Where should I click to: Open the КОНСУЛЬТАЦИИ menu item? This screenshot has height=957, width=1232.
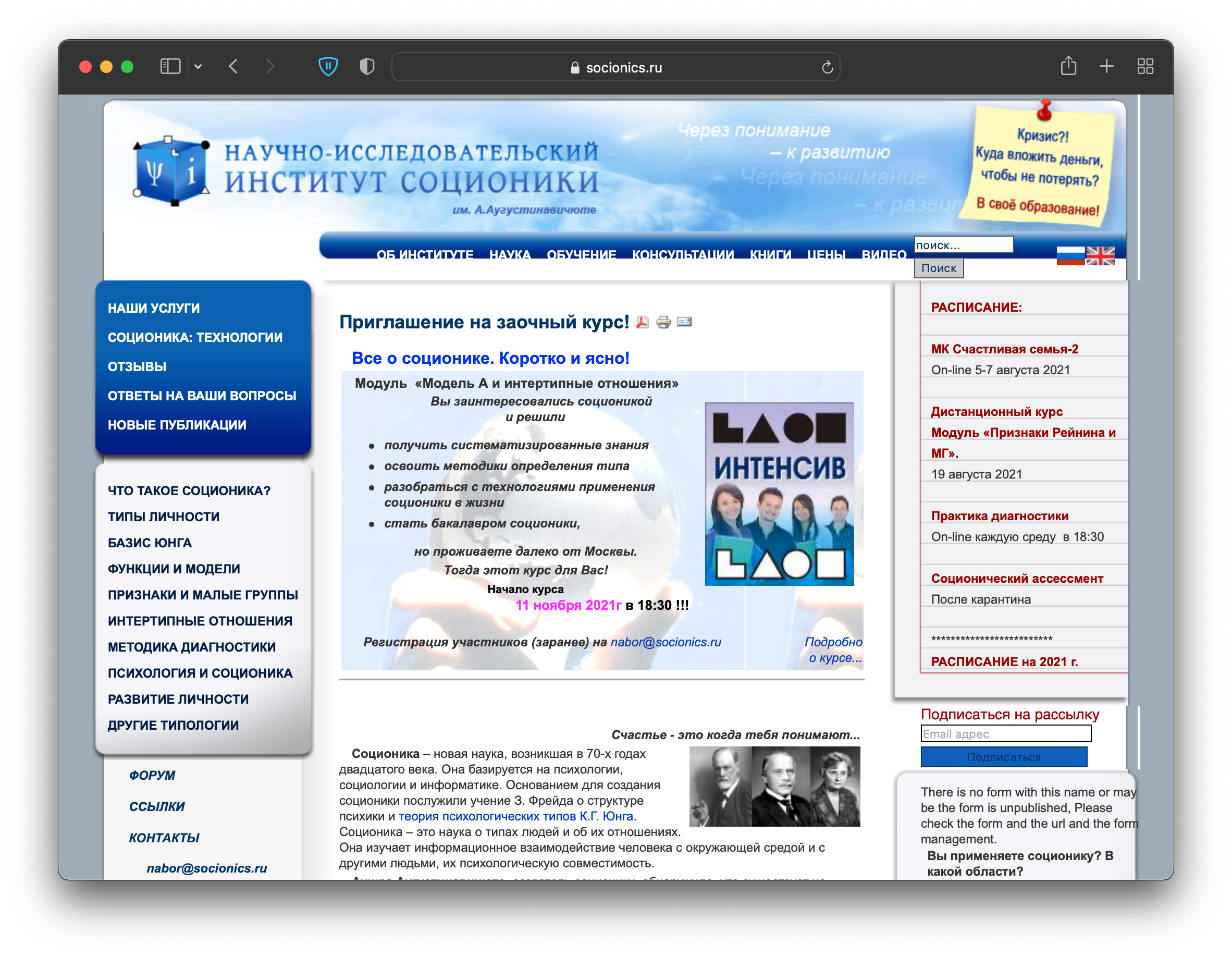683,254
